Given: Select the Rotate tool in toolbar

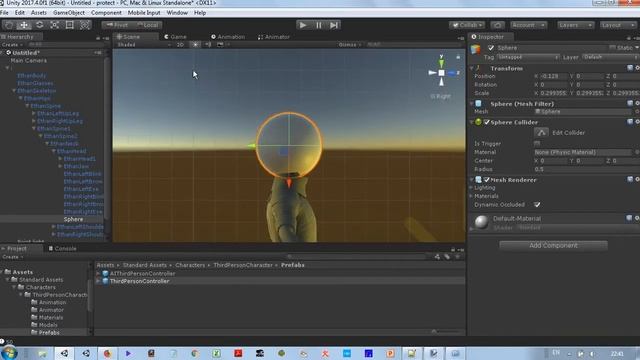Looking at the screenshot, I should (x=40, y=25).
